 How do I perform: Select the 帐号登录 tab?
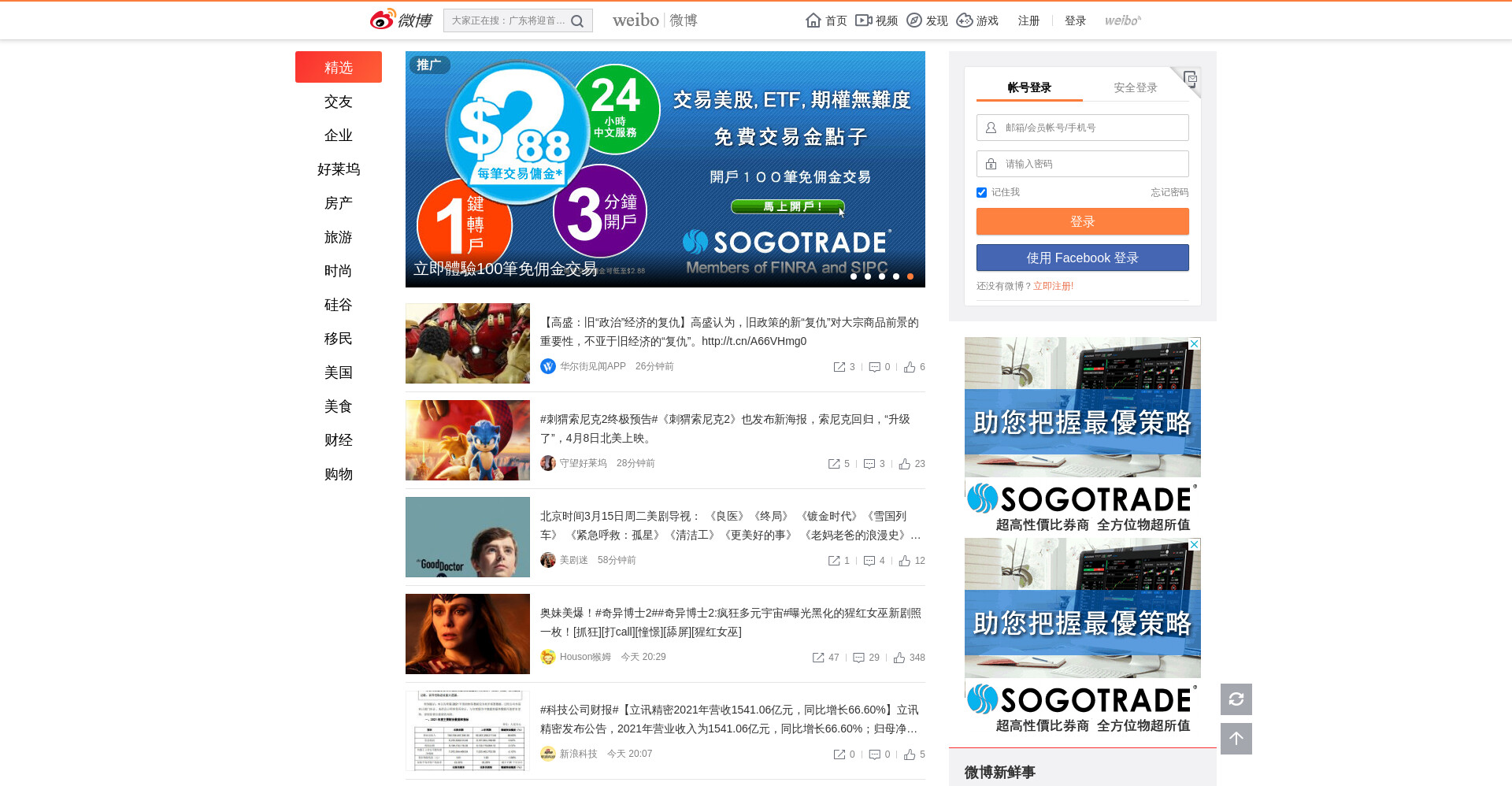click(x=1029, y=87)
